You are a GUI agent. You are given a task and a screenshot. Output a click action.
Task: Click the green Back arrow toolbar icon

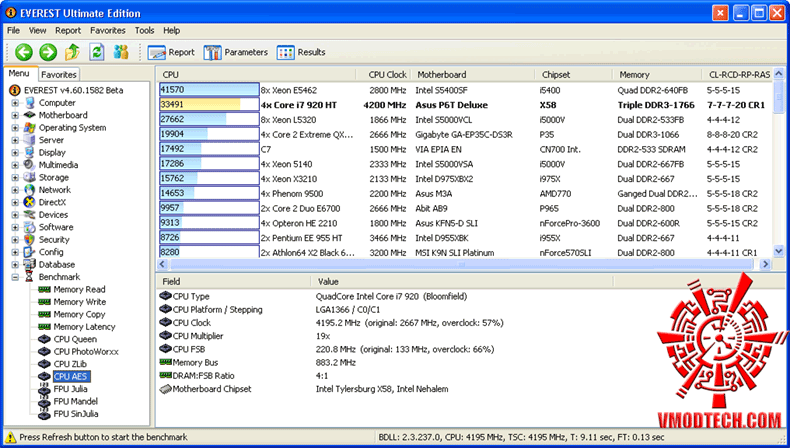pyautogui.click(x=24, y=52)
